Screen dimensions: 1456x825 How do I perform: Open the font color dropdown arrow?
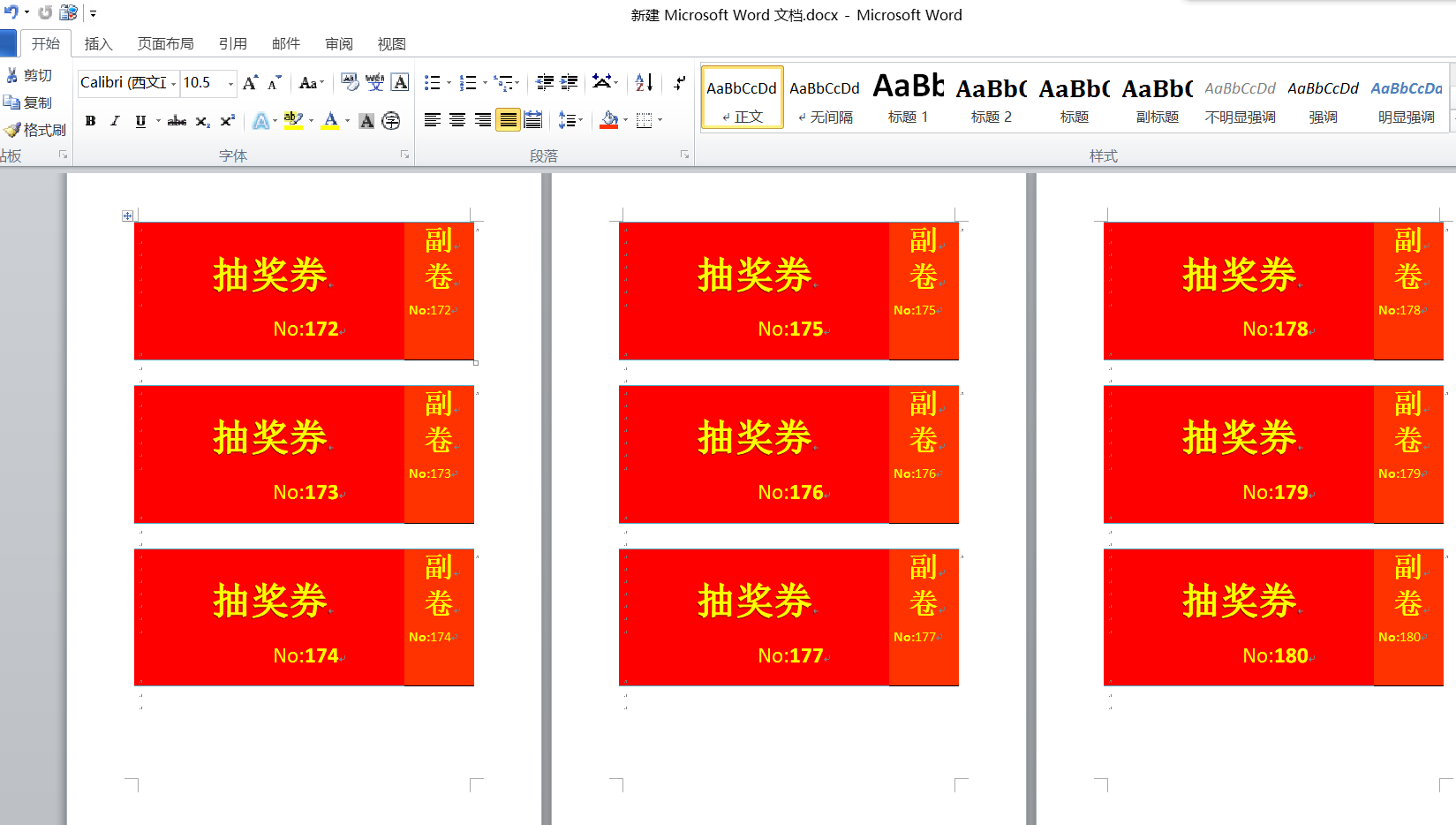(x=347, y=121)
